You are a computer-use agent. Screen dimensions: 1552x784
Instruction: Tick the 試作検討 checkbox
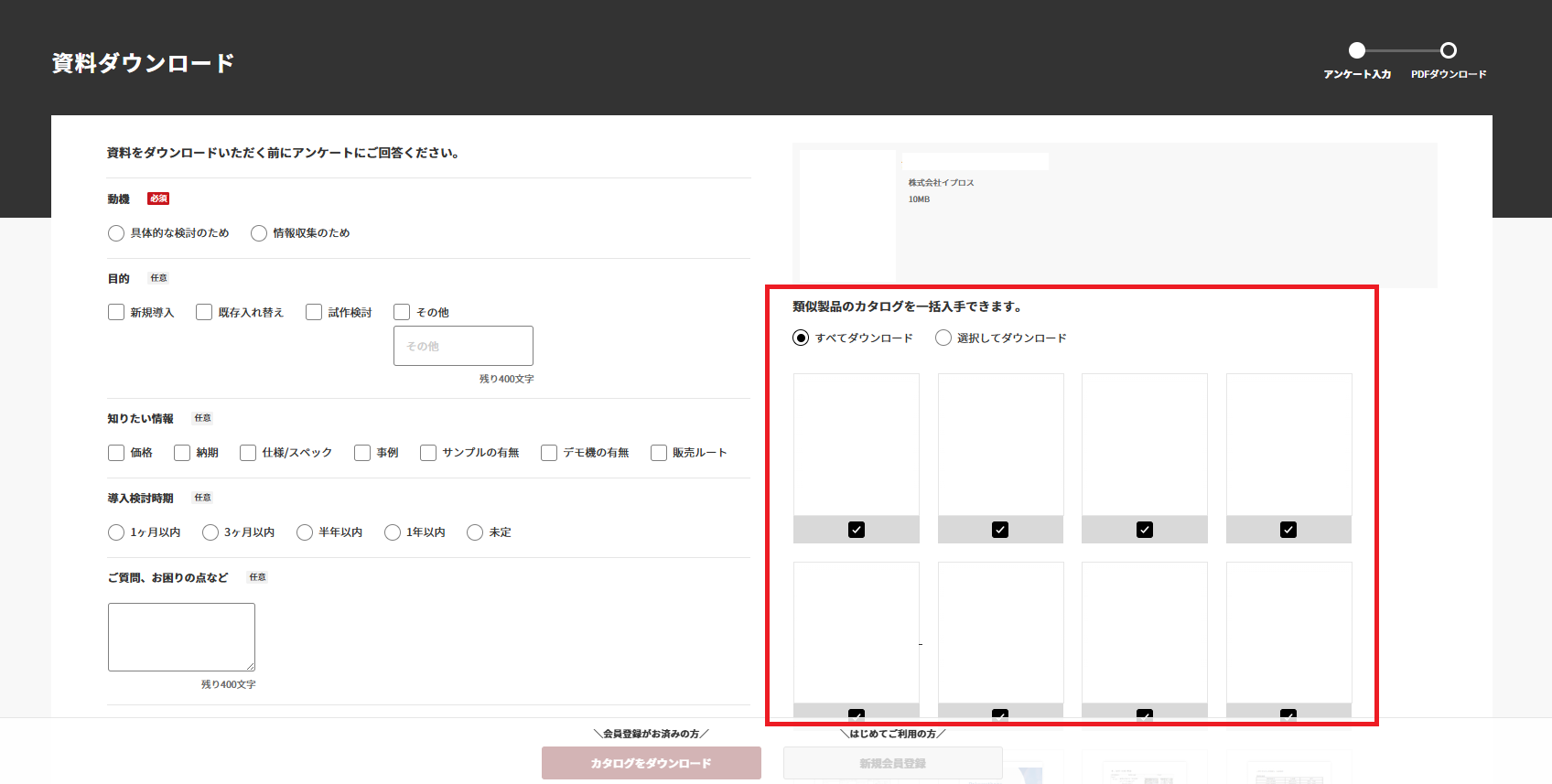[314, 312]
